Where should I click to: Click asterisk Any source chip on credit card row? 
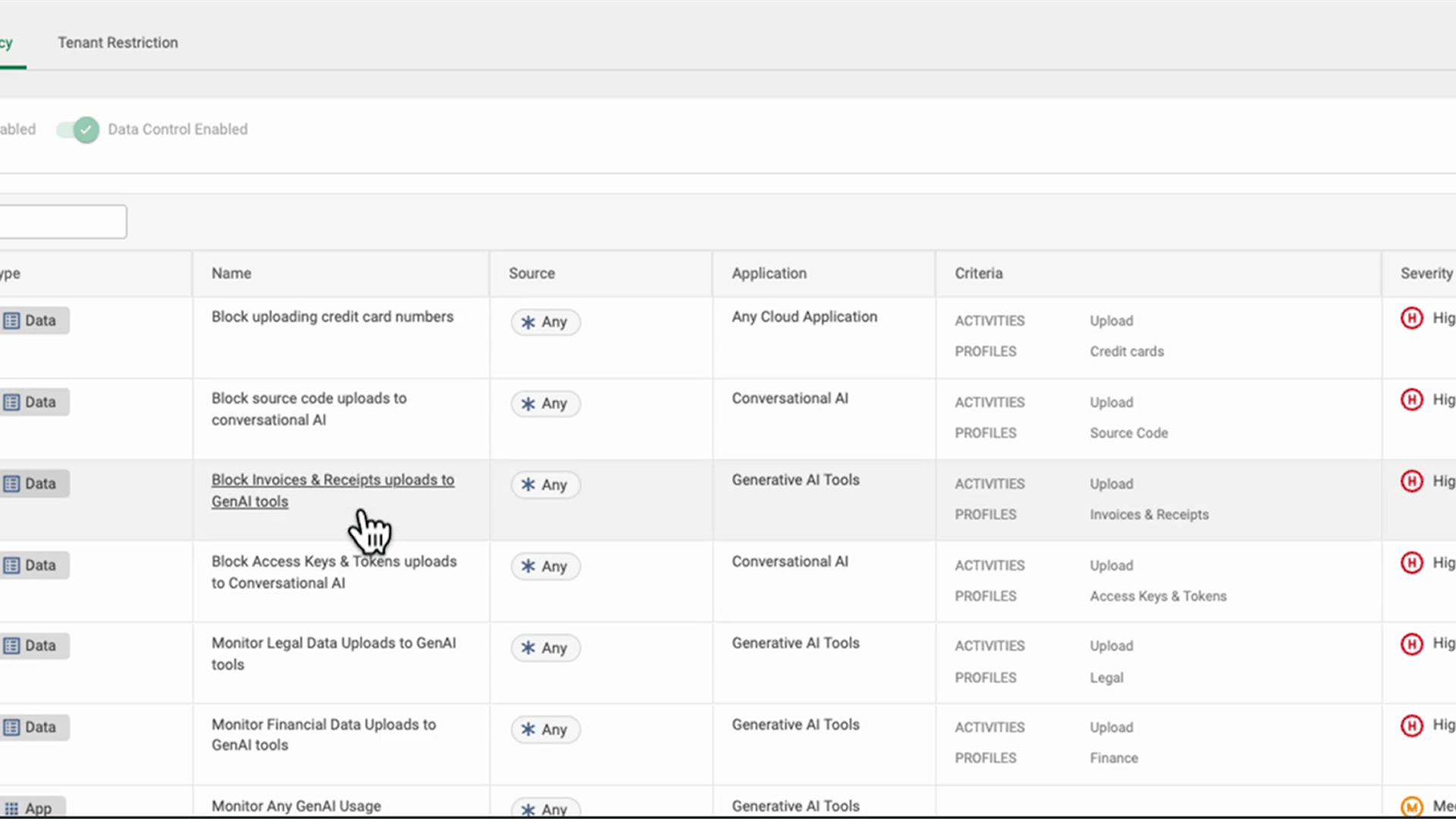coord(545,322)
